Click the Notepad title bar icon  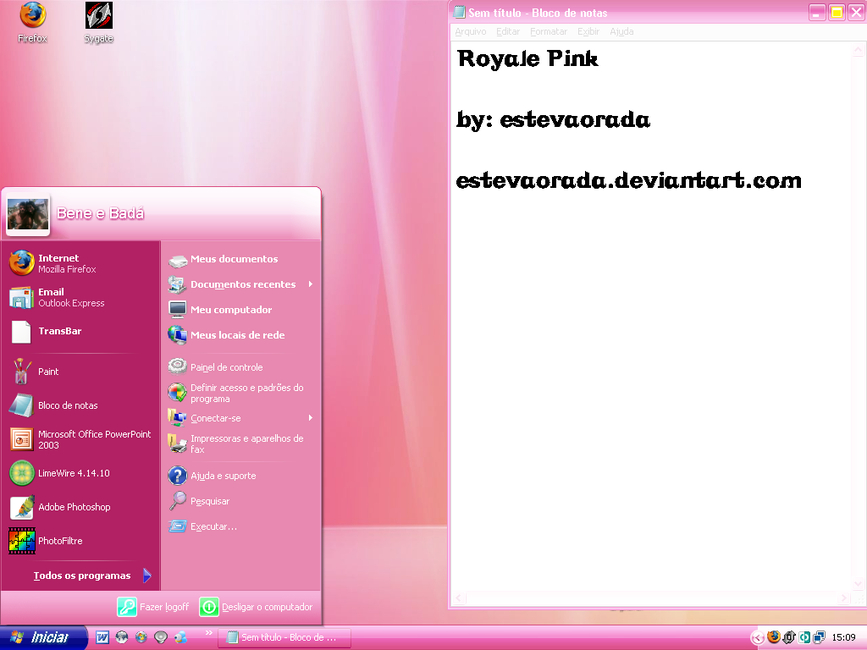click(459, 12)
